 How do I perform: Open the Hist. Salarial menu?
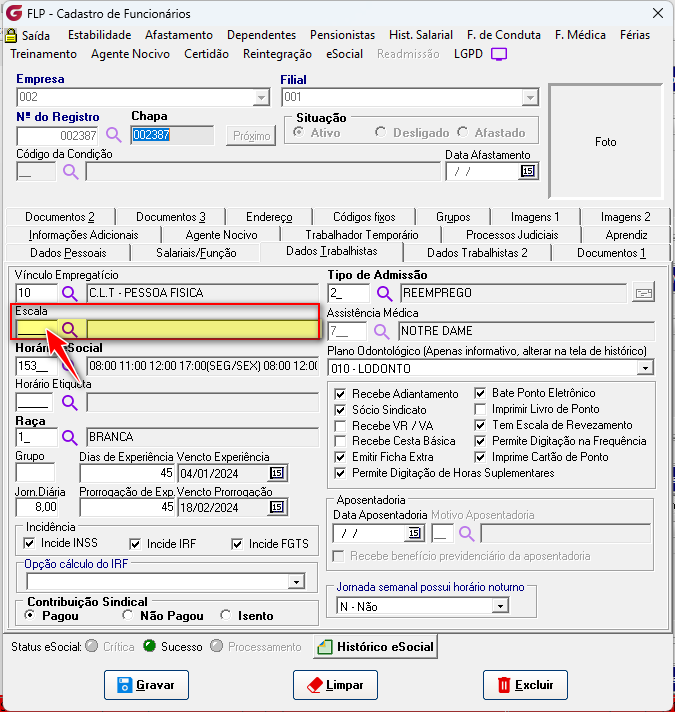click(421, 35)
